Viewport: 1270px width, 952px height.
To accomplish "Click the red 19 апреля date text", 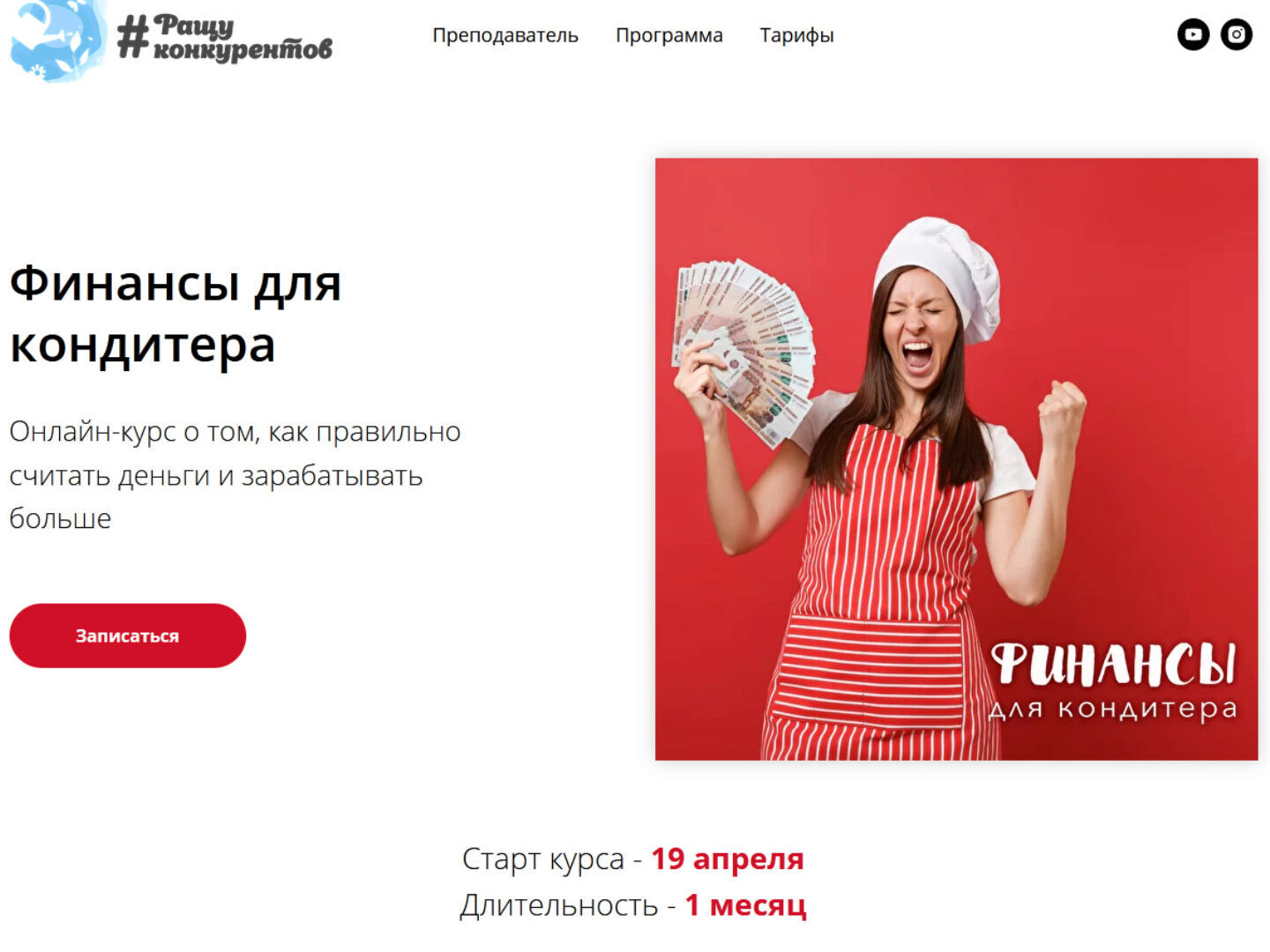I will tap(728, 859).
